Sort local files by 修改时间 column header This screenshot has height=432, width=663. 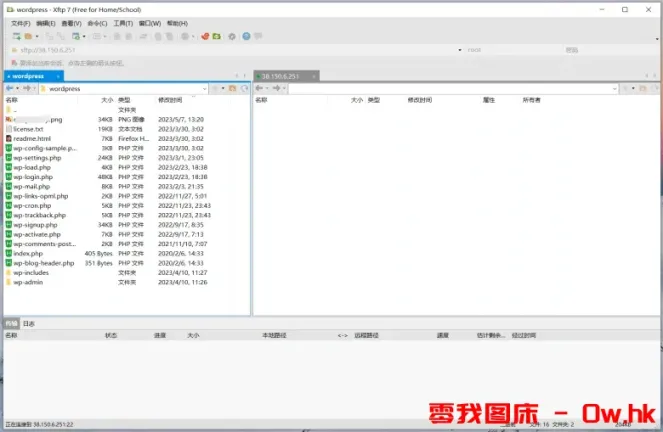click(x=170, y=100)
